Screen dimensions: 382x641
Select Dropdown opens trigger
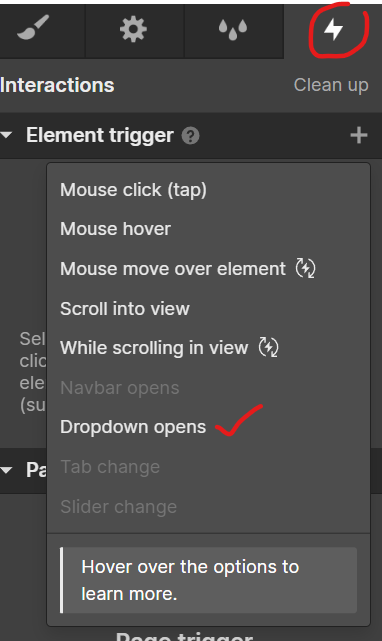pos(133,427)
